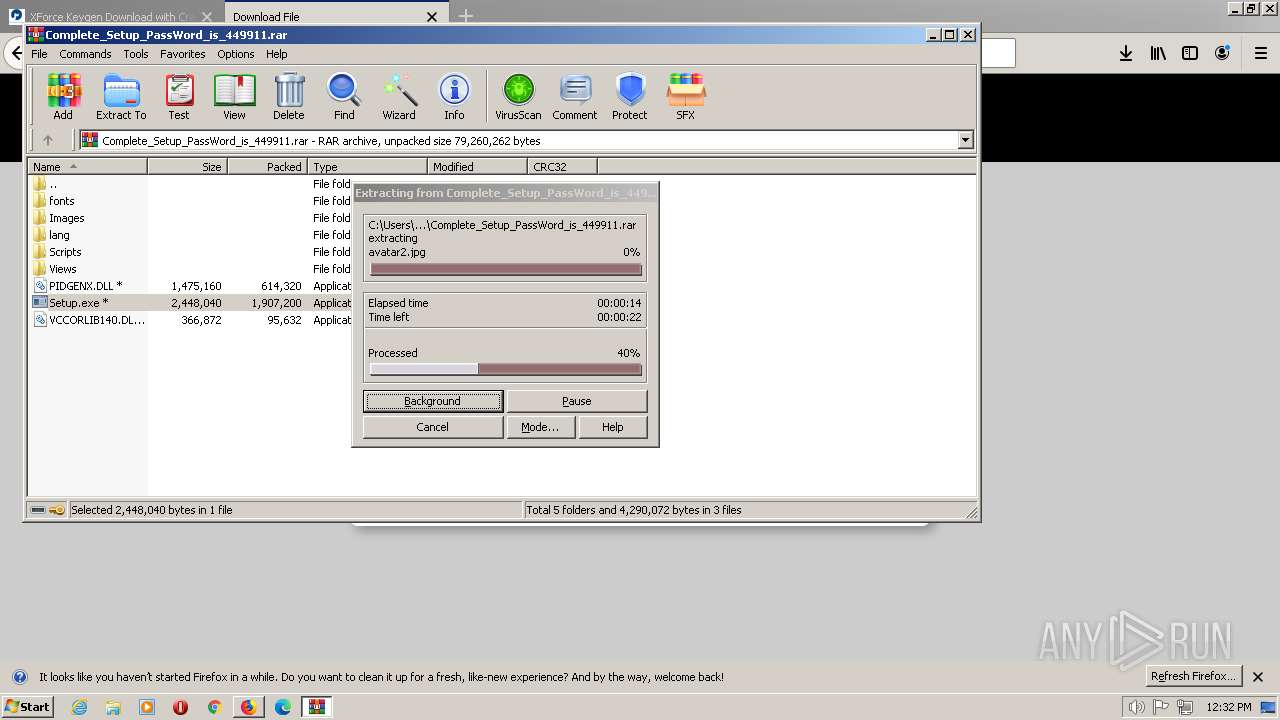This screenshot has width=1280, height=720.
Task: Click the Extract To toolbar icon
Action: click(x=121, y=97)
